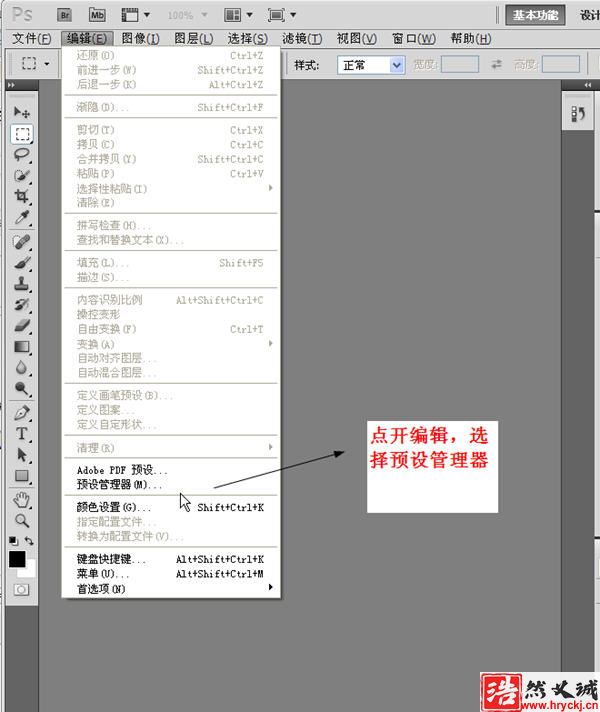Switch to 基本功能 workspace
The height and width of the screenshot is (712, 600).
pyautogui.click(x=535, y=15)
